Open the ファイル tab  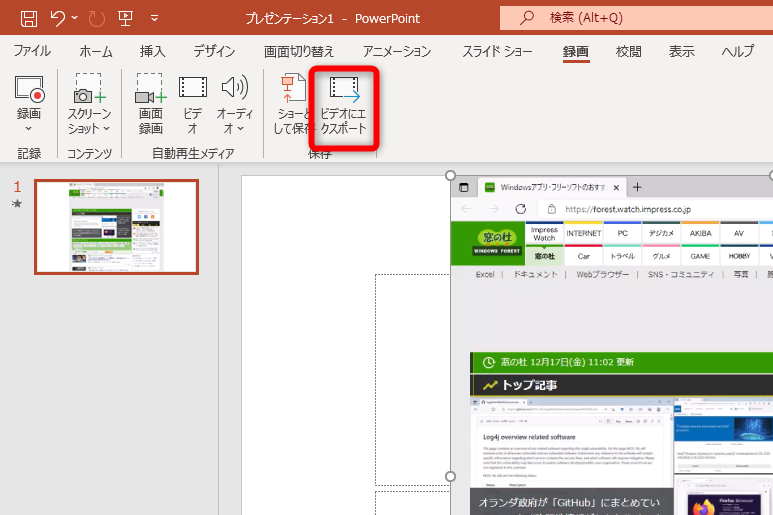(x=32, y=51)
